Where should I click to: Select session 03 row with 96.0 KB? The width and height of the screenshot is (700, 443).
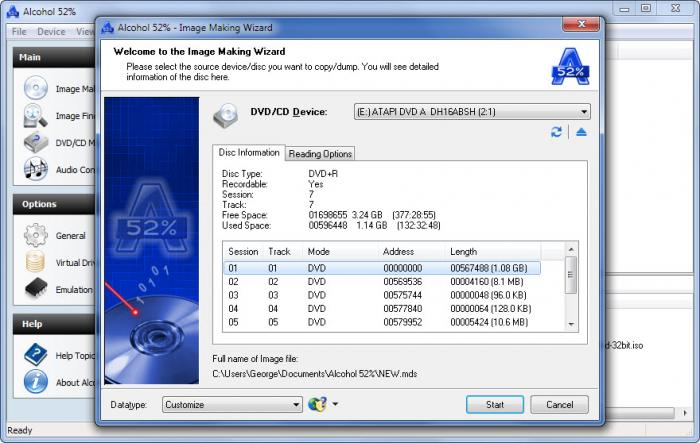click(x=382, y=295)
